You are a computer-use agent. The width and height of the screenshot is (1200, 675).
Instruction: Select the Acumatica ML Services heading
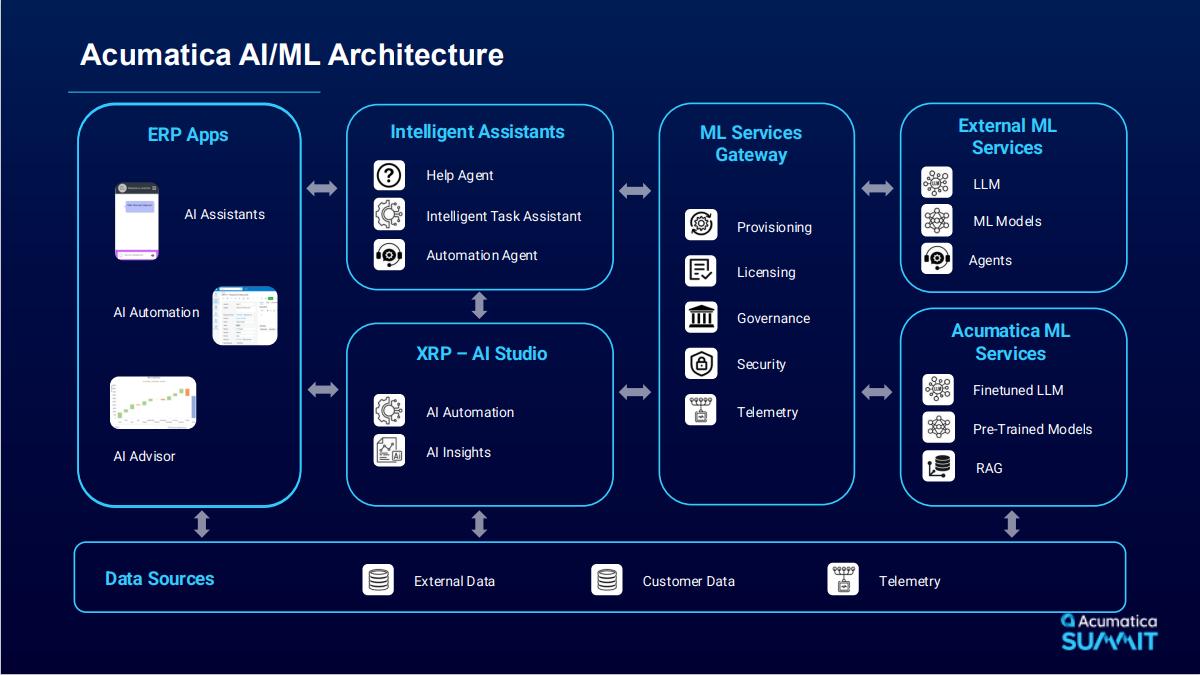[x=1010, y=342]
